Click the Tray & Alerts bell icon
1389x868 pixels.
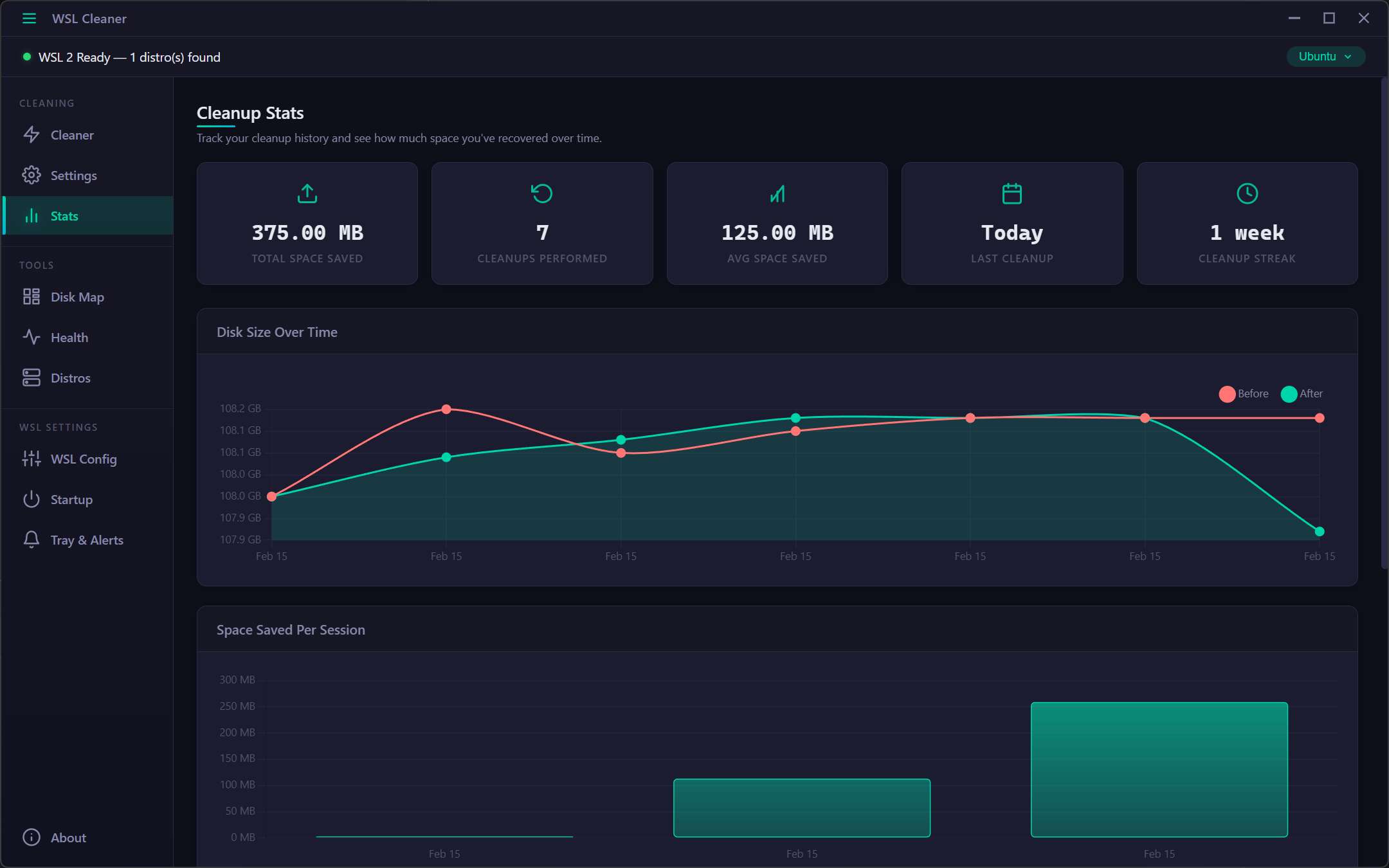pos(32,540)
